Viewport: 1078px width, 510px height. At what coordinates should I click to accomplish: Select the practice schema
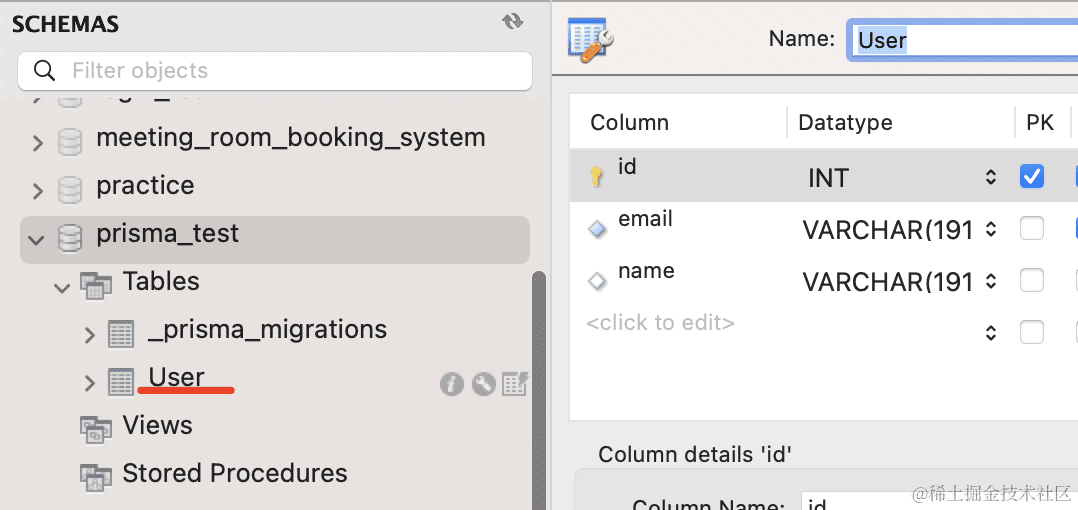tap(145, 186)
